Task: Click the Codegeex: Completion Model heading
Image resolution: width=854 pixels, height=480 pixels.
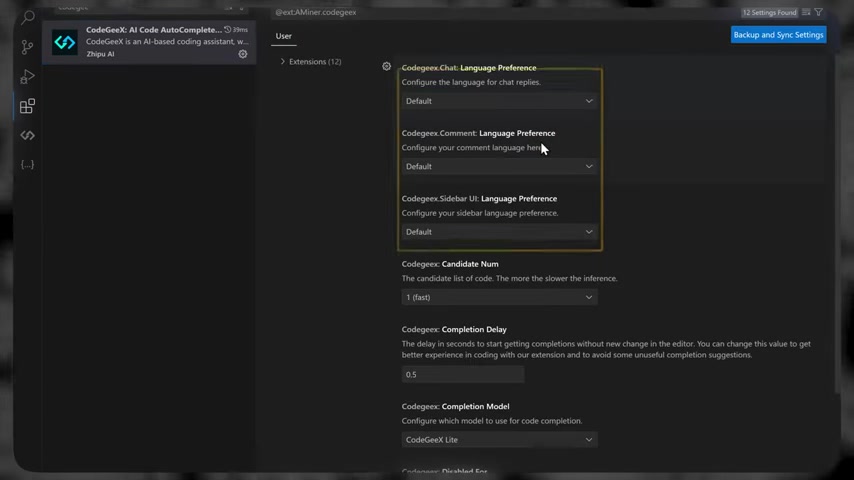Action: (x=455, y=406)
